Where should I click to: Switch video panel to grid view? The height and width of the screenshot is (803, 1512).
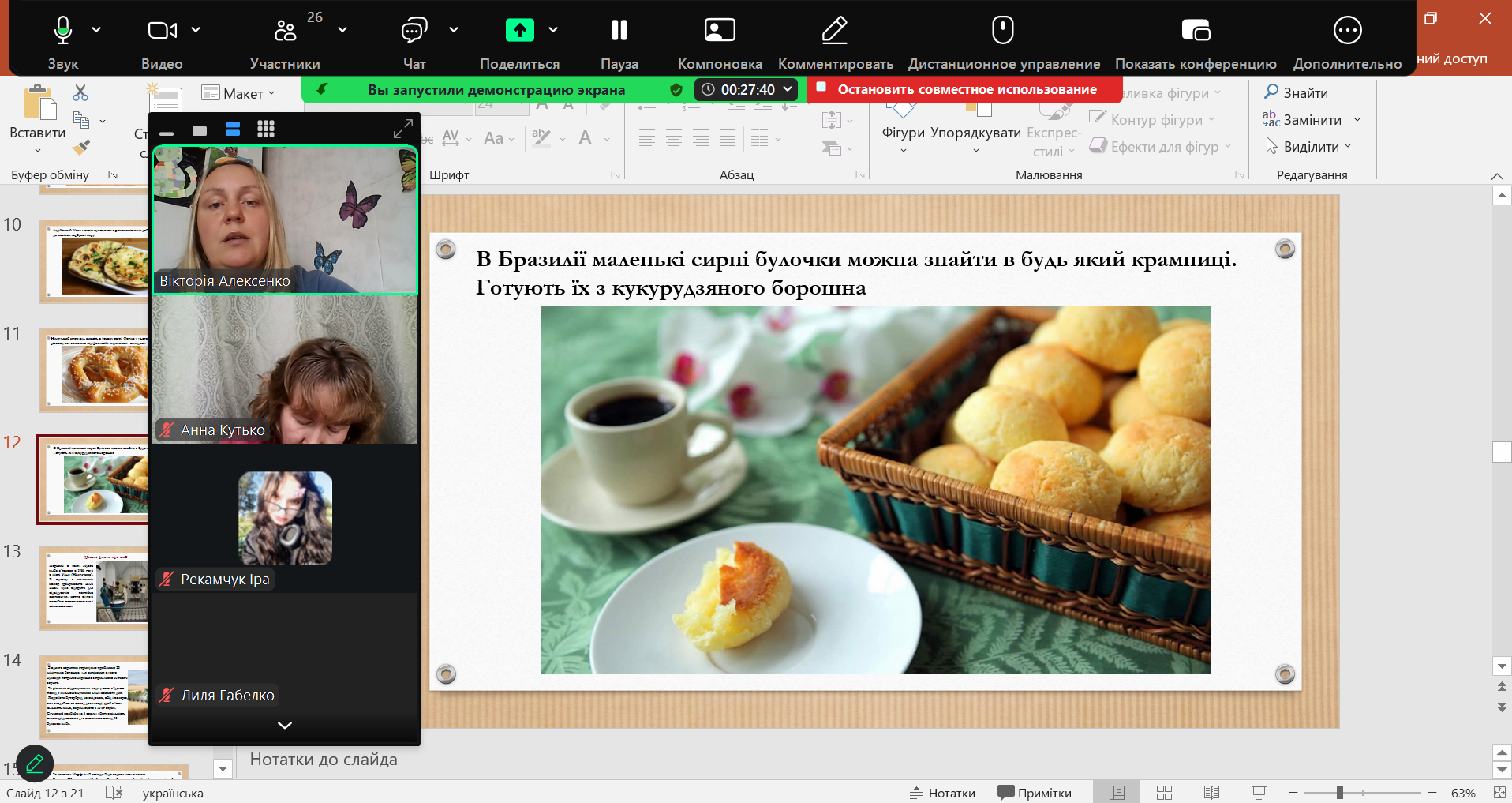coord(266,129)
